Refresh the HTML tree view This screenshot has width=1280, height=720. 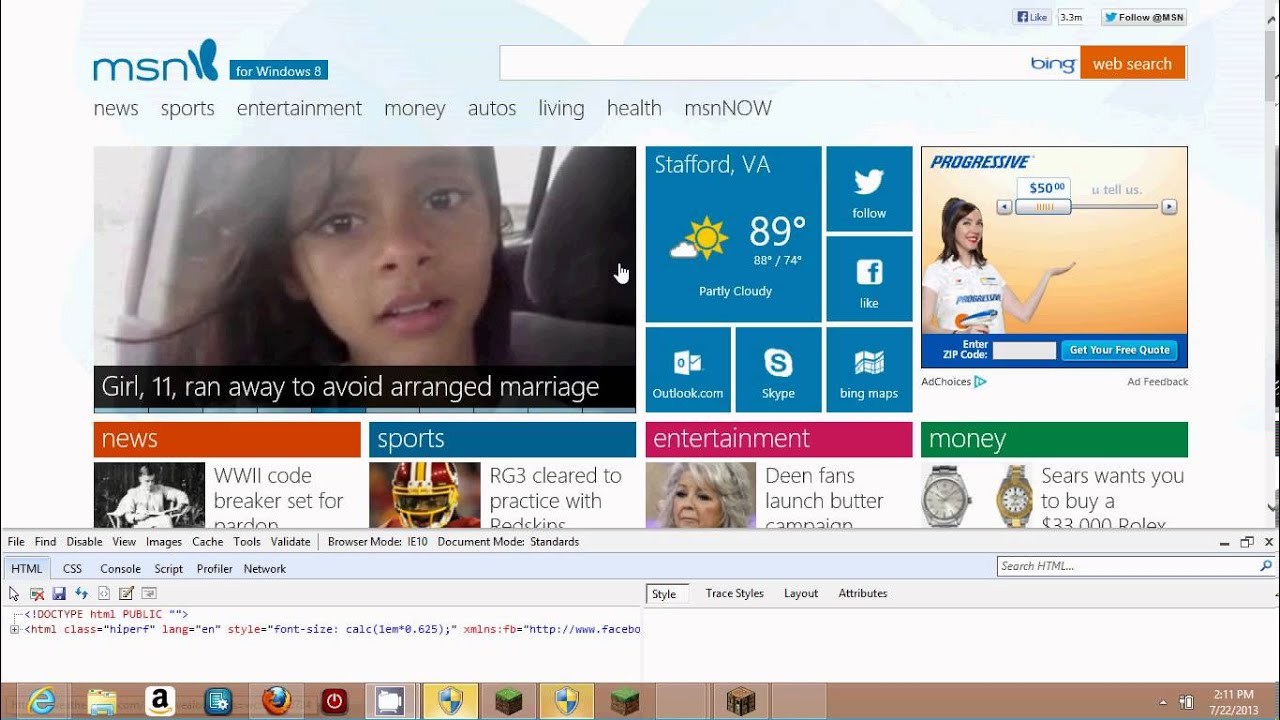(x=82, y=593)
